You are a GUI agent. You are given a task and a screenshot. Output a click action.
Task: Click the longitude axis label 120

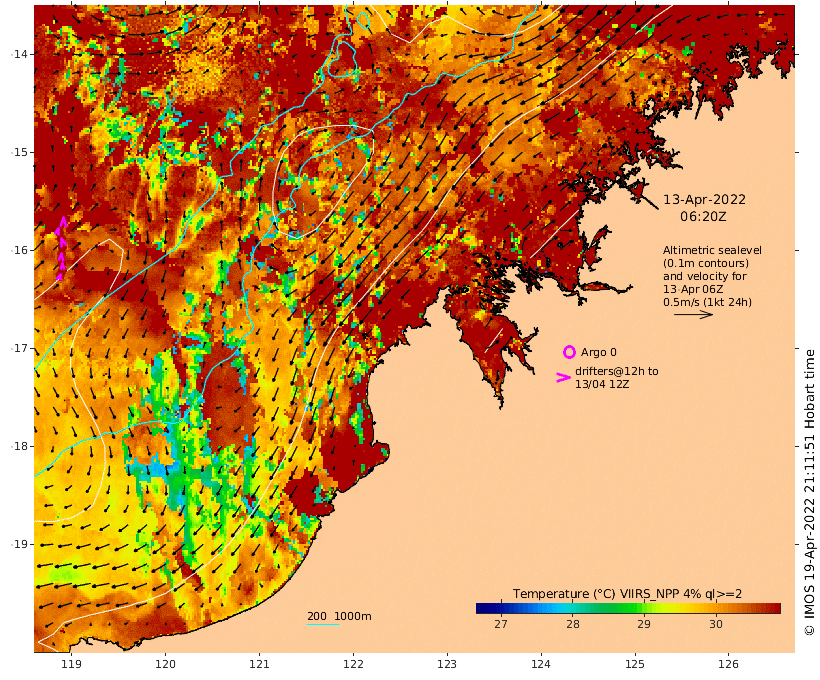click(165, 664)
